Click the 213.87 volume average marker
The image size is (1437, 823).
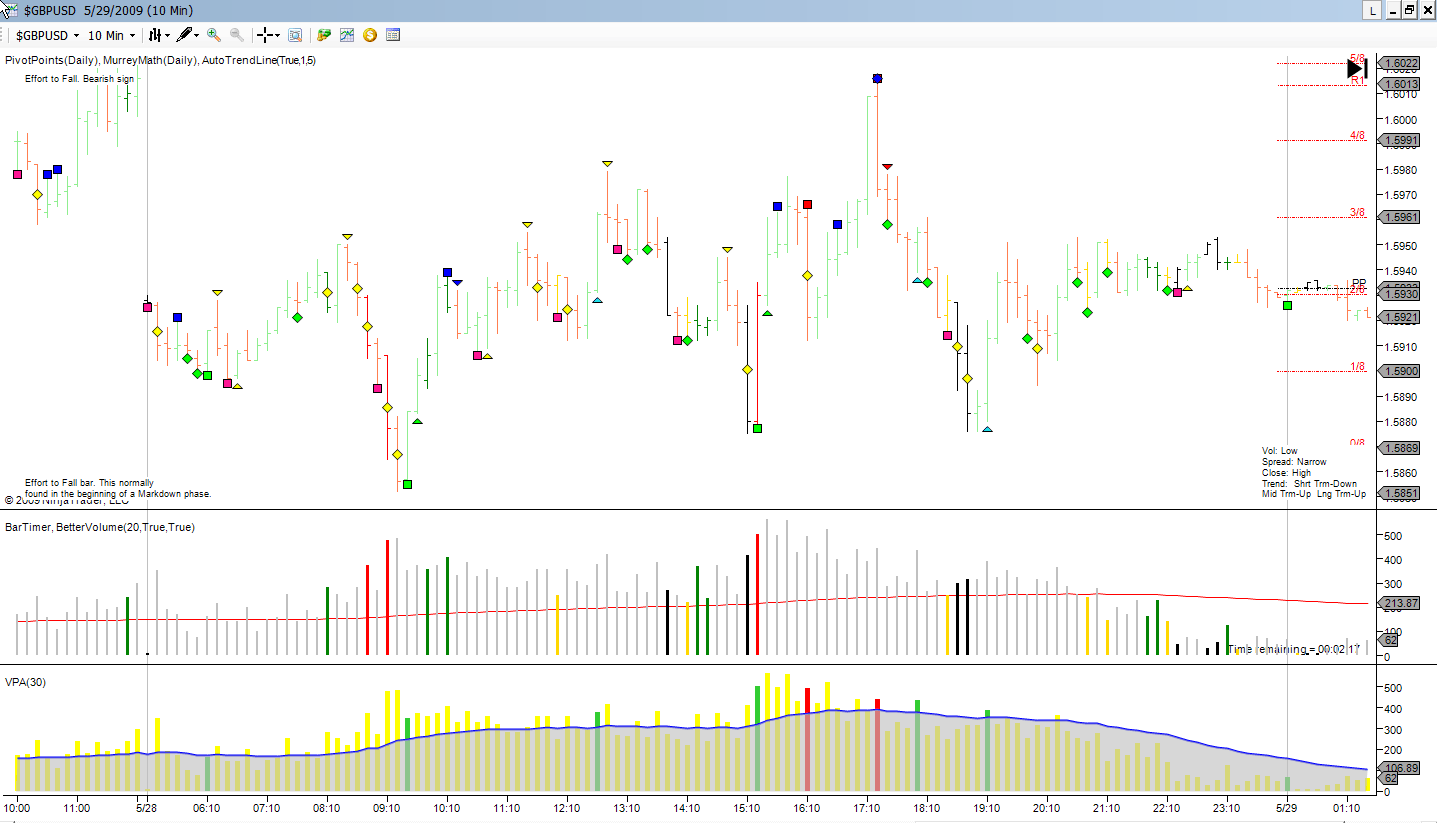click(x=1400, y=603)
